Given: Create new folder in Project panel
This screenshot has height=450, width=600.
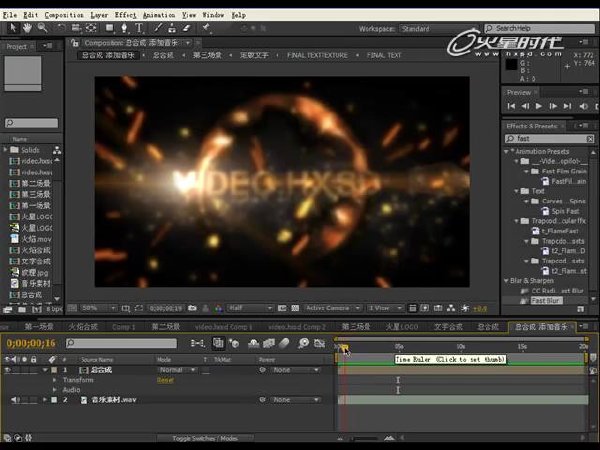Looking at the screenshot, I should coord(22,309).
